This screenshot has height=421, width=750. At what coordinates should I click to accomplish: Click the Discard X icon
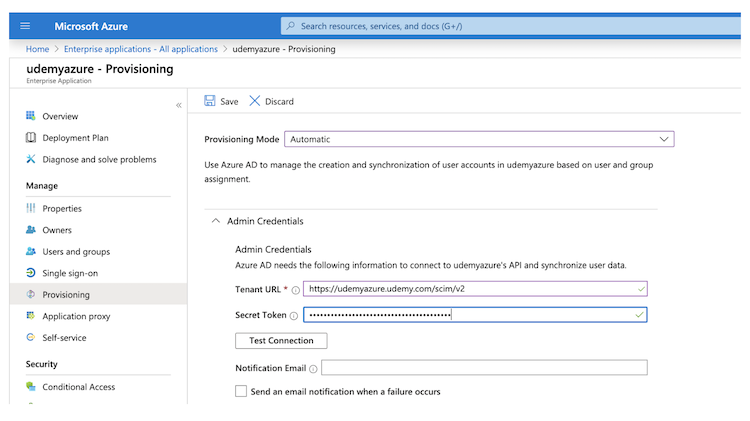[255, 101]
